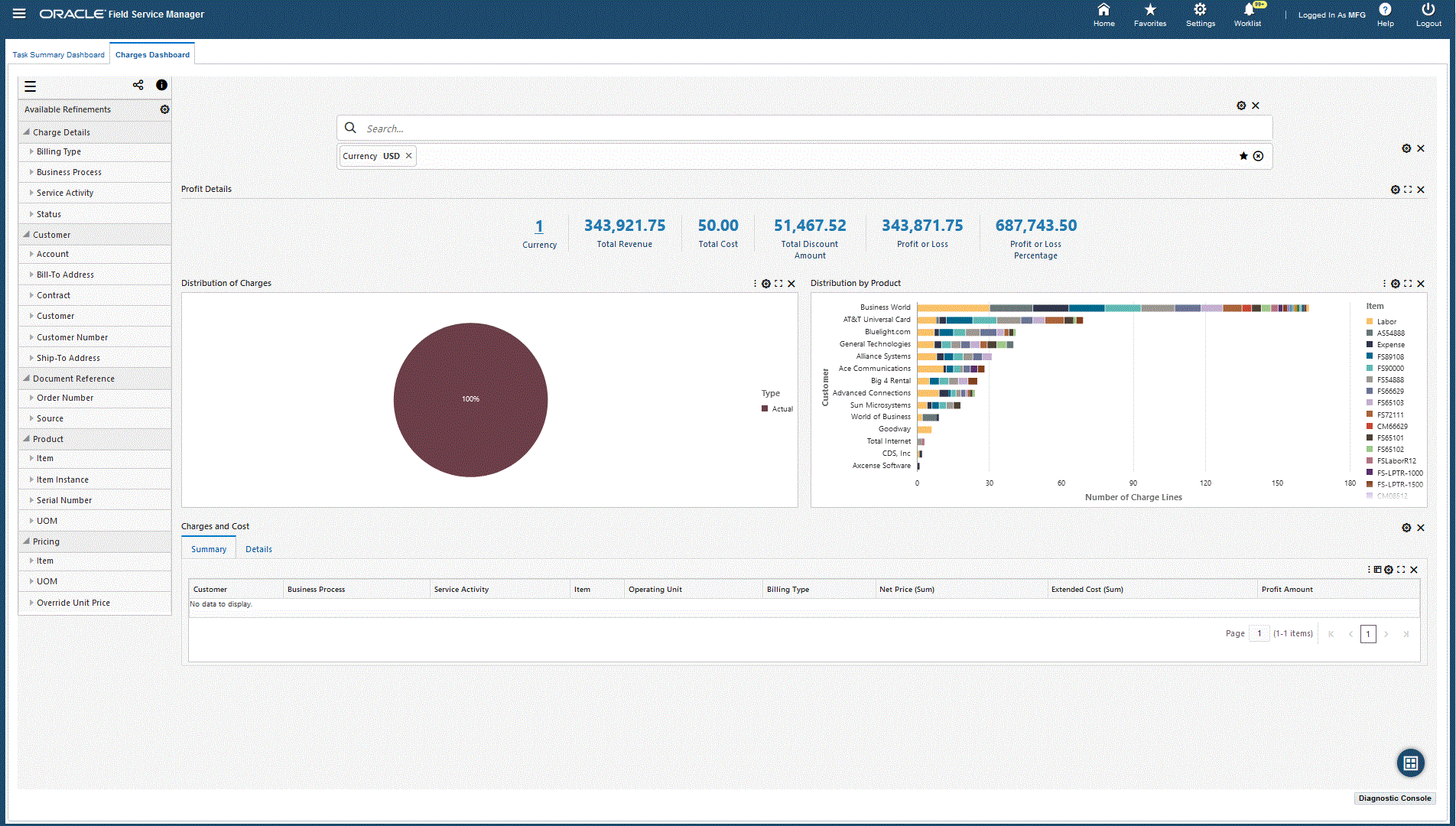Screen dimensions: 1456x826
Task: Save the search with the star icon
Action: click(1243, 156)
